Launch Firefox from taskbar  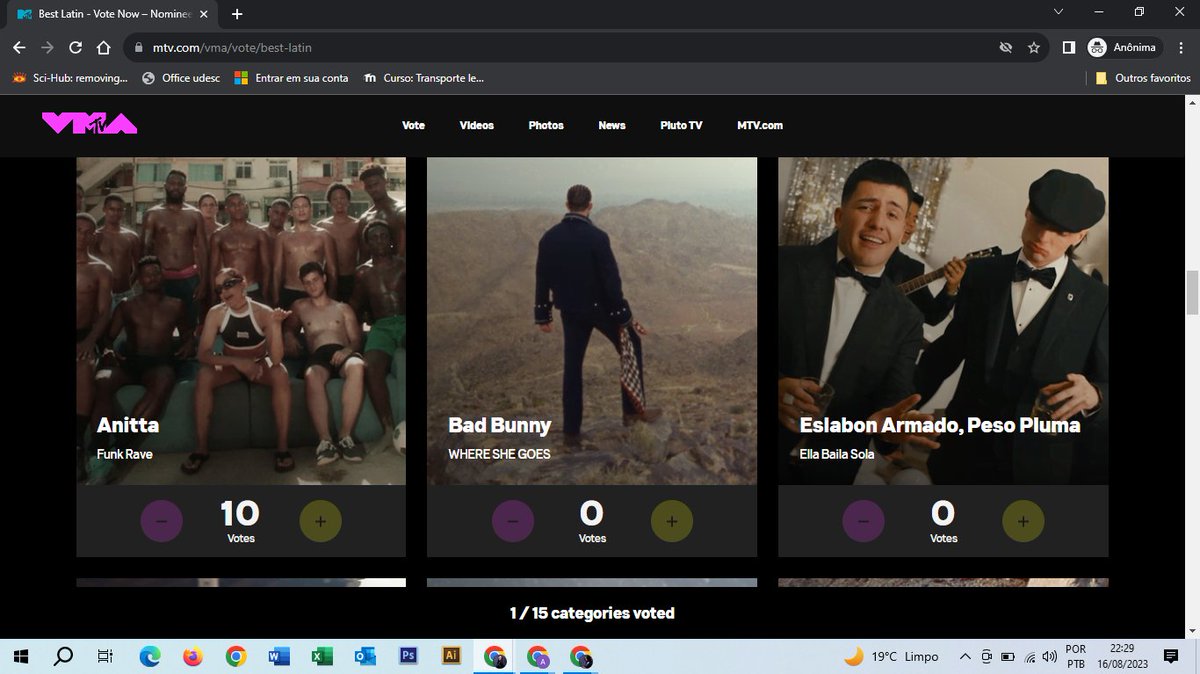(x=193, y=657)
